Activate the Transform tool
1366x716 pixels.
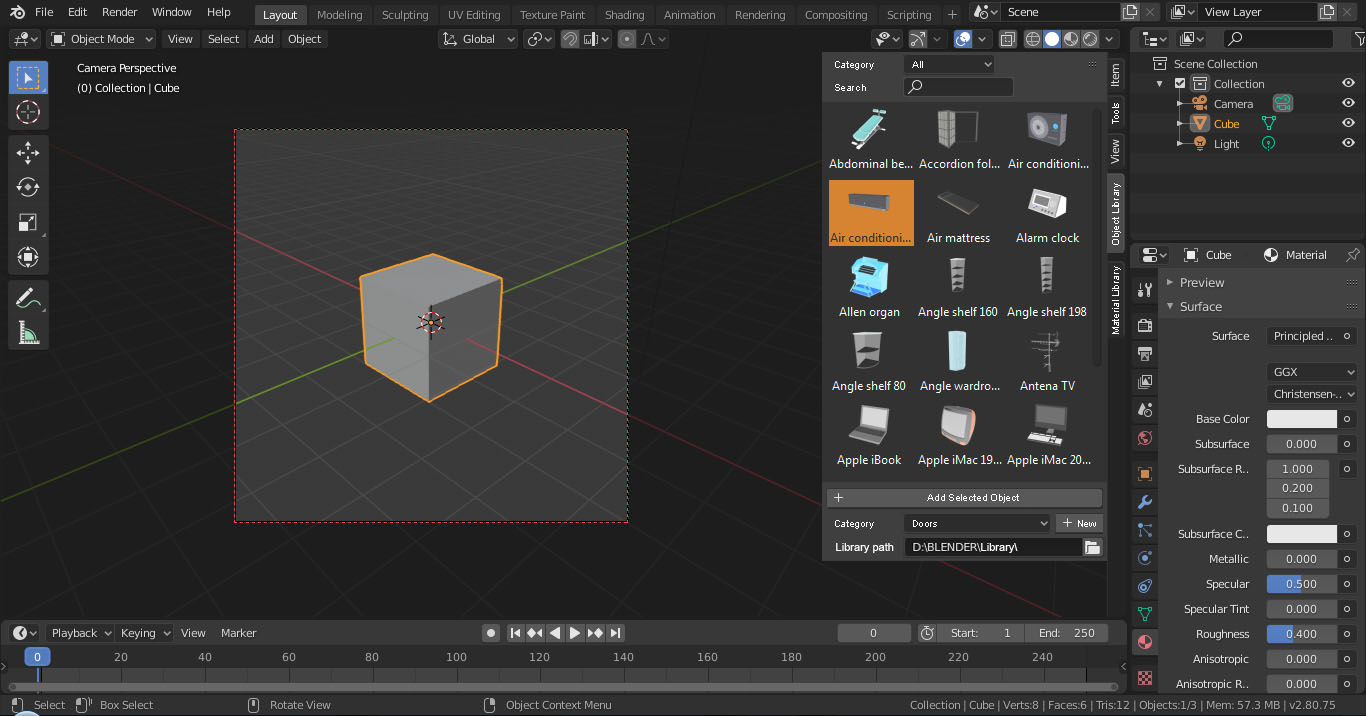coord(28,257)
